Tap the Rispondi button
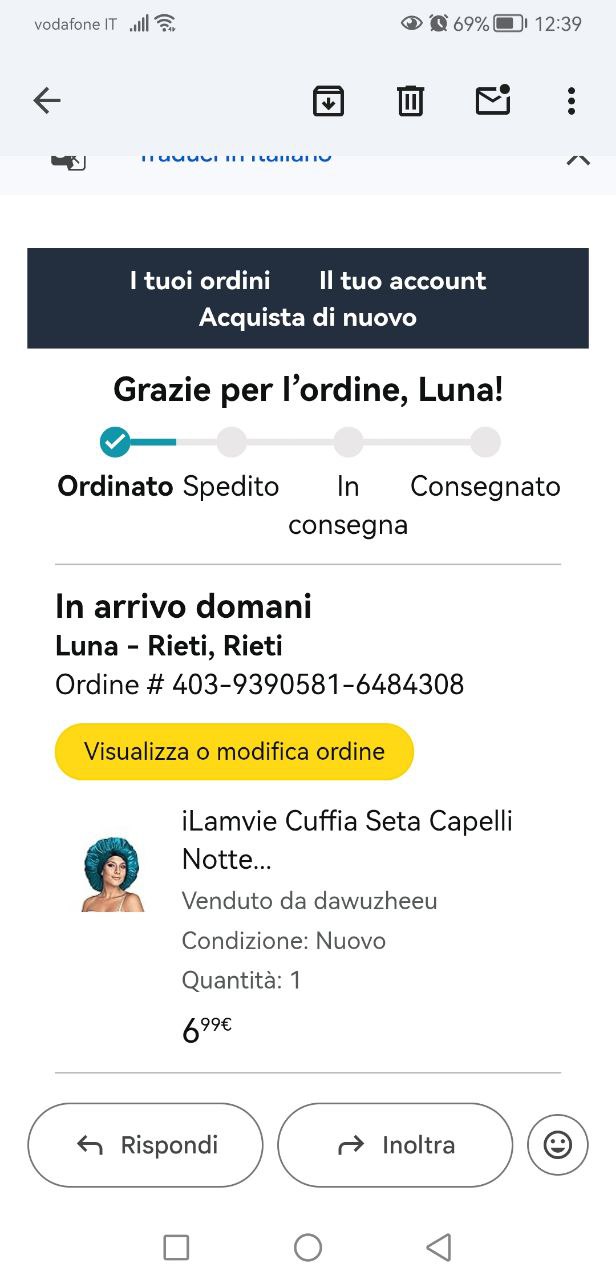Viewport: 616px width, 1280px height. [x=145, y=1145]
